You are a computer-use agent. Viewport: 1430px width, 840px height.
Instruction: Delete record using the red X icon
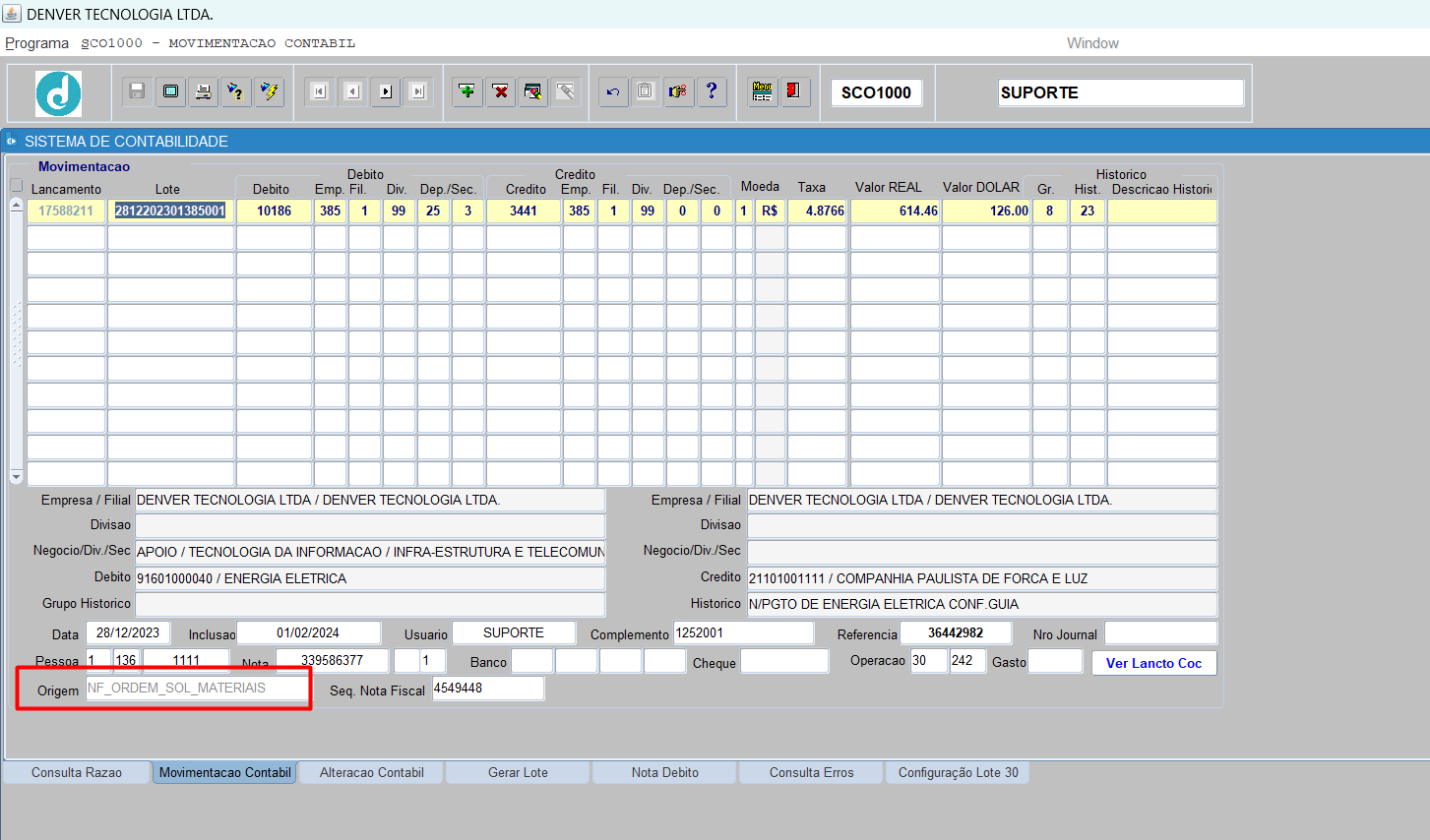[x=501, y=91]
